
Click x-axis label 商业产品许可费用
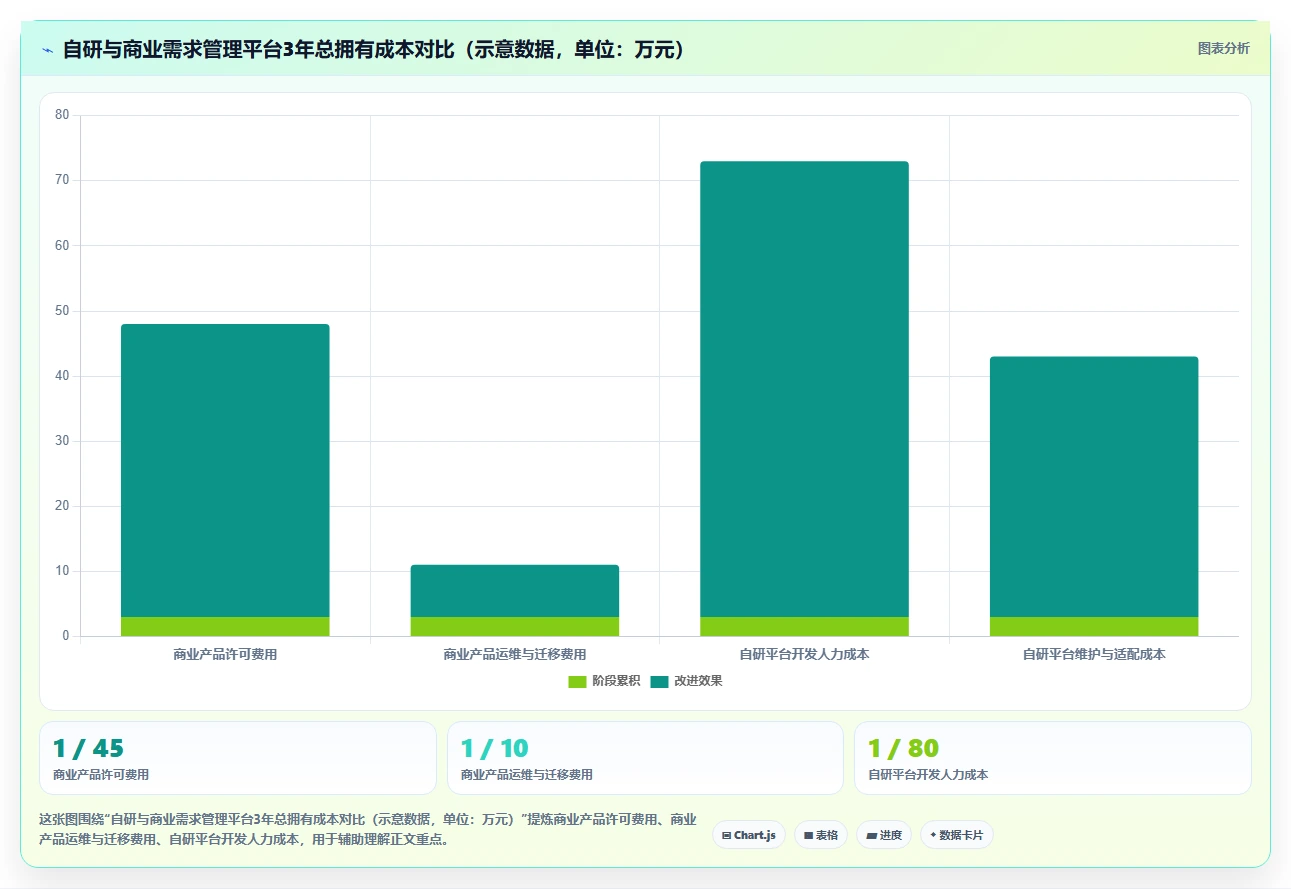225,655
